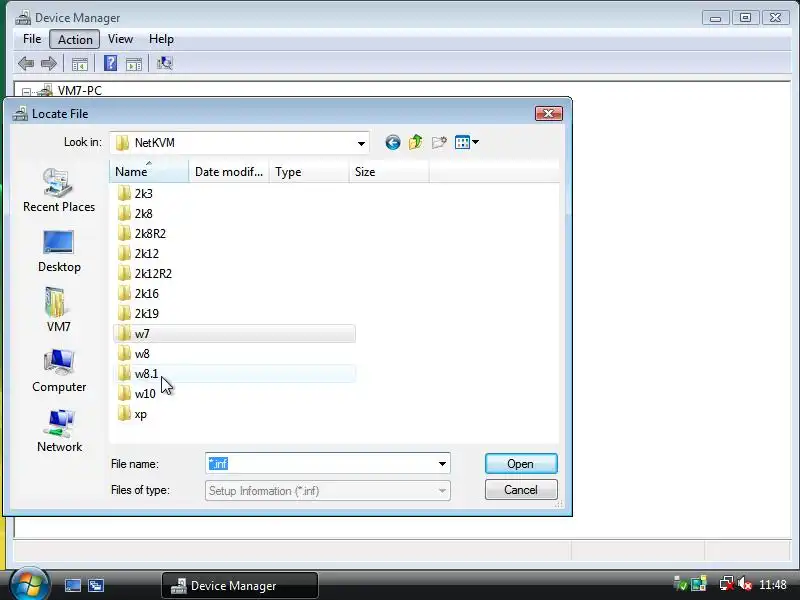Image resolution: width=800 pixels, height=600 pixels.
Task: Open the Windows Start orb
Action: click(x=30, y=584)
